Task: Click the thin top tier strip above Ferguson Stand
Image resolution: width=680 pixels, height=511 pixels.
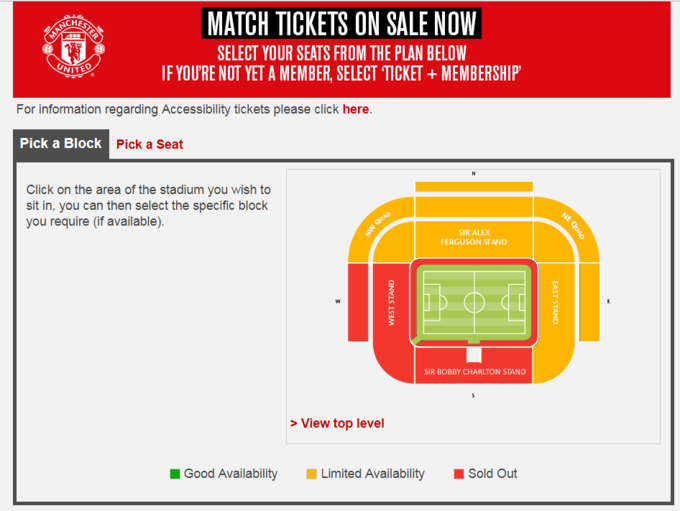Action: coord(474,187)
